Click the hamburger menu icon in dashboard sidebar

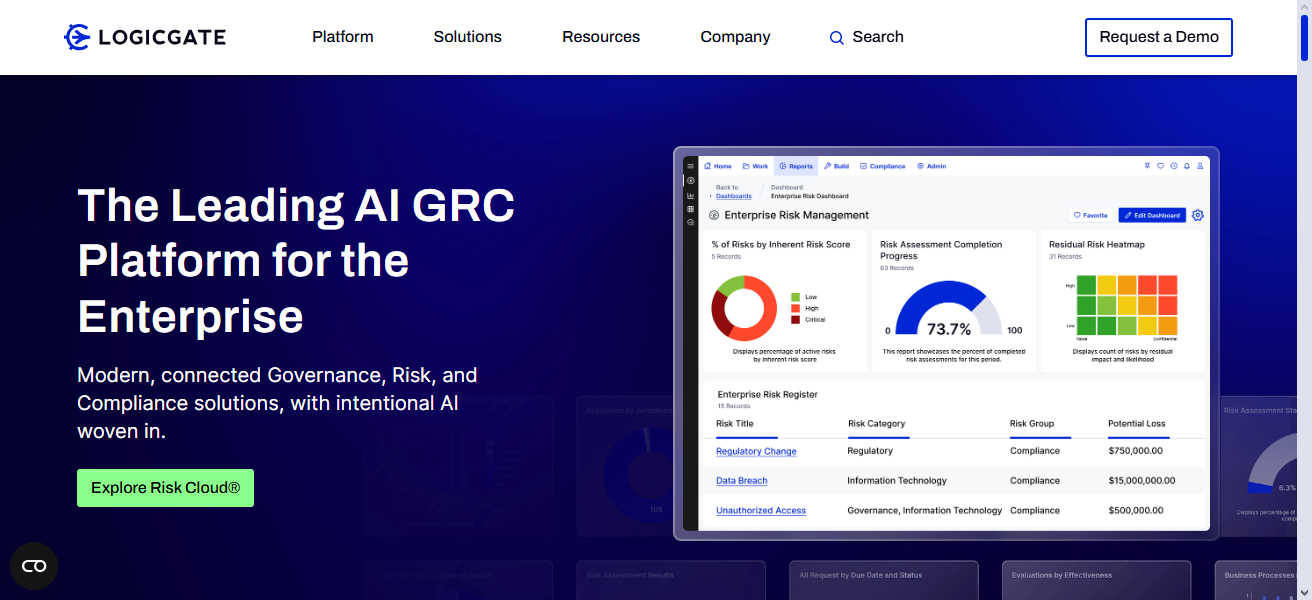click(x=690, y=166)
